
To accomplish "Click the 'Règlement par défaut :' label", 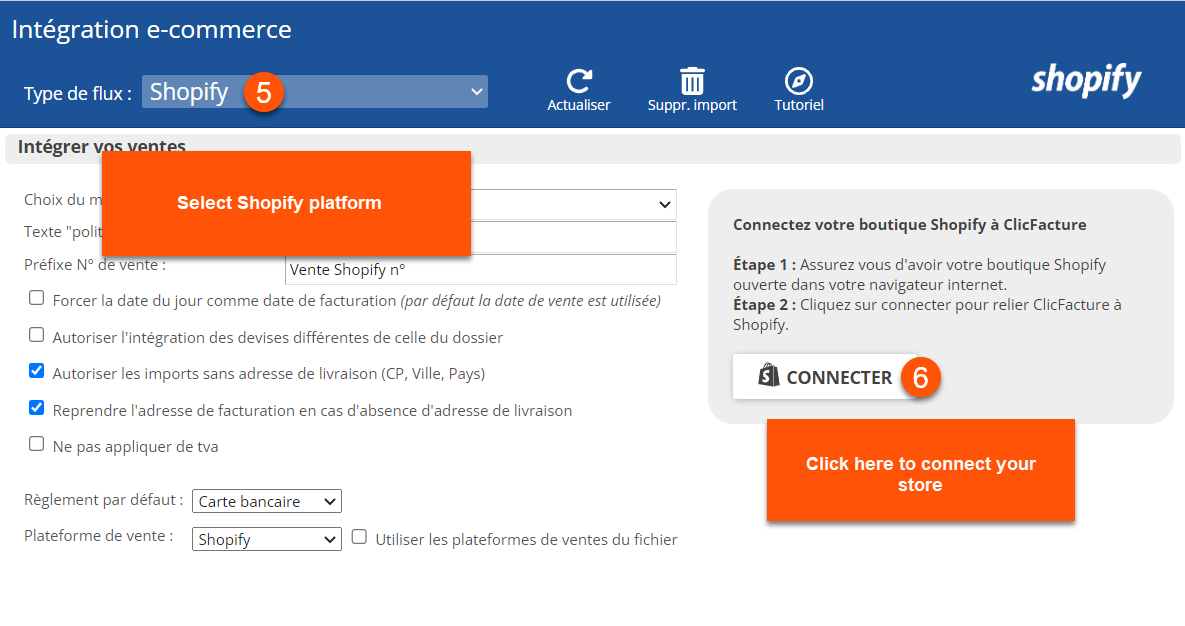I will click(104, 500).
